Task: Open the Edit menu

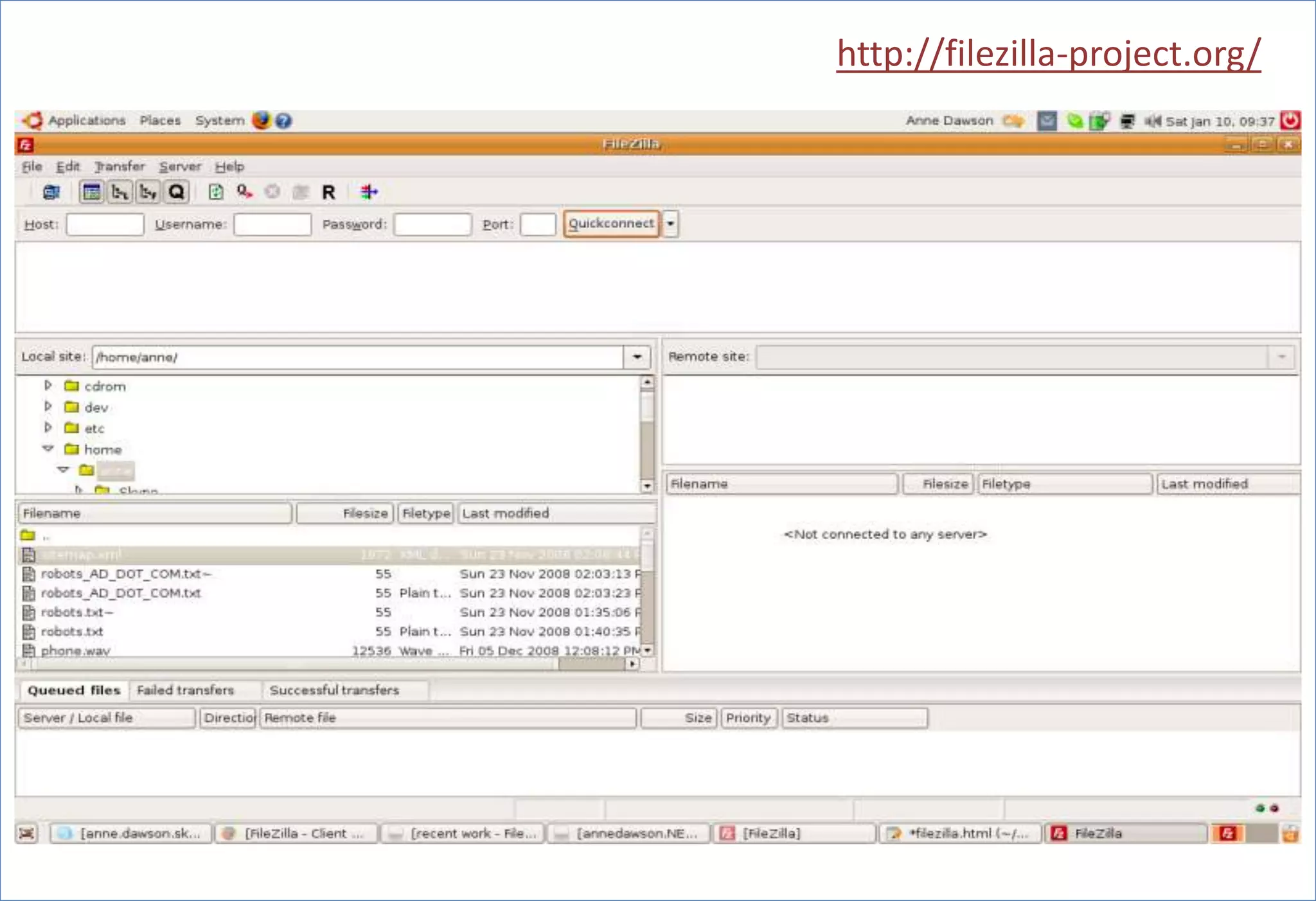Action: pyautogui.click(x=67, y=167)
